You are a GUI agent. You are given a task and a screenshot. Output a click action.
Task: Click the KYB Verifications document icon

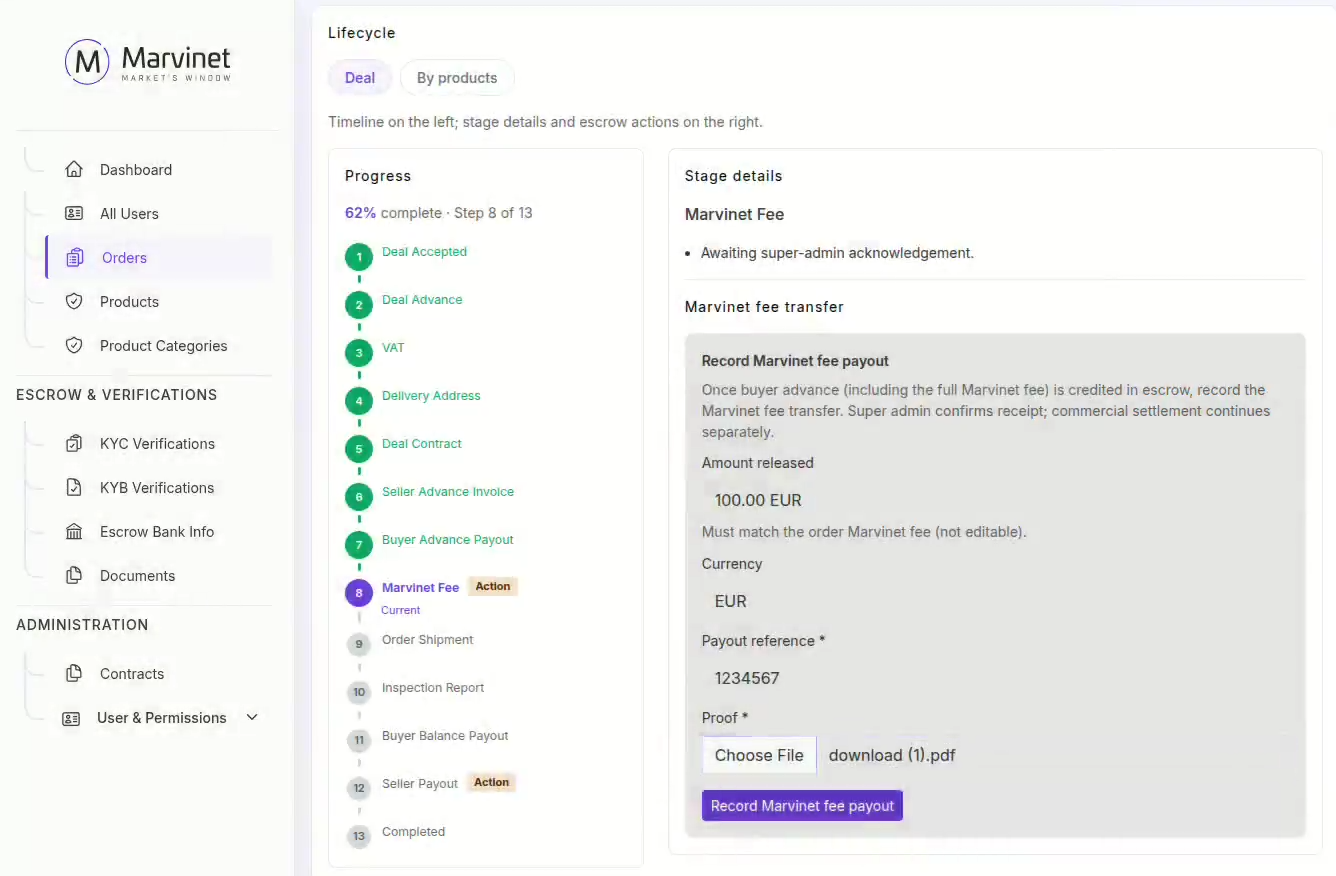(x=74, y=488)
